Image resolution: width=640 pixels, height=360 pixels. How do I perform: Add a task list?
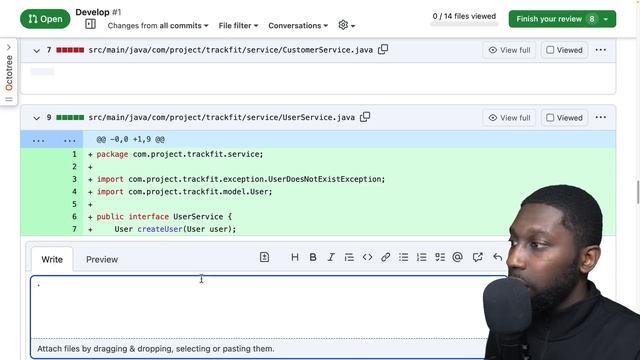coord(440,257)
